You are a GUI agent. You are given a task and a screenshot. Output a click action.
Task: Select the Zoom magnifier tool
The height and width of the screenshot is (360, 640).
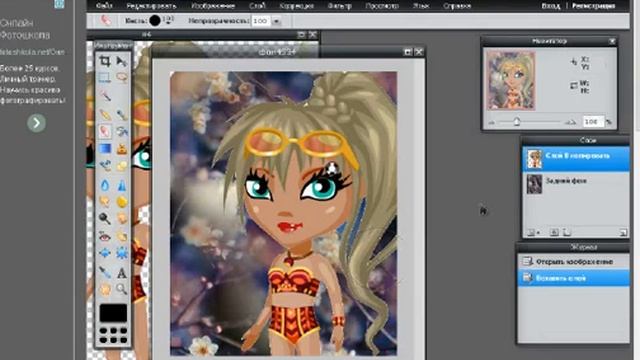(122, 289)
